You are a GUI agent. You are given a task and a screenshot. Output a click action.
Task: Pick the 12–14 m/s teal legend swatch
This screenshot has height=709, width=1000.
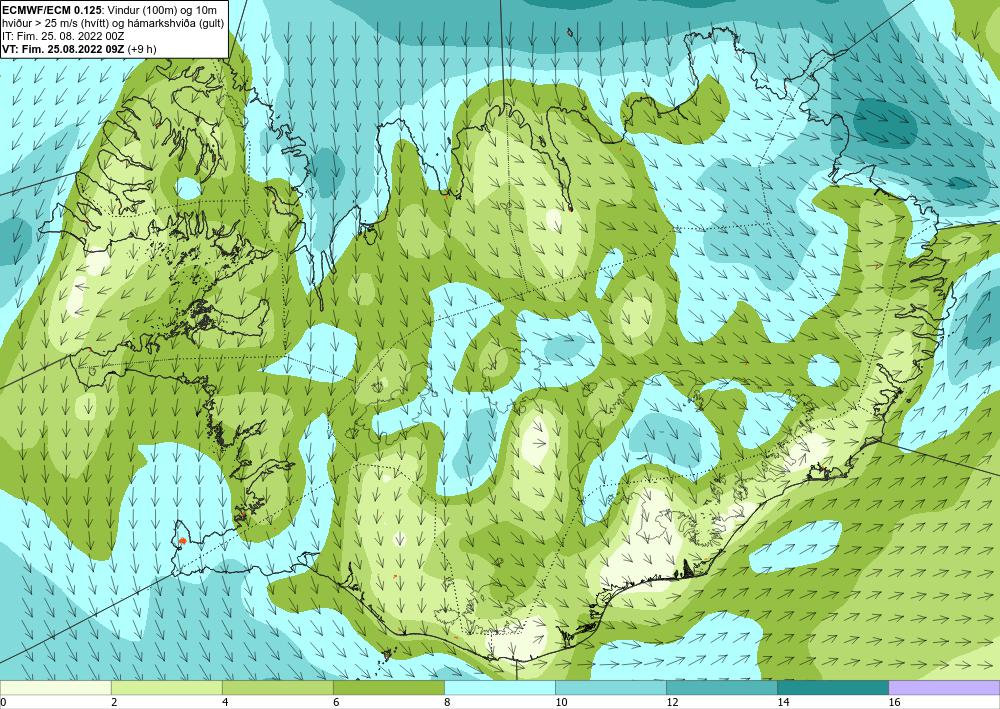[721, 688]
